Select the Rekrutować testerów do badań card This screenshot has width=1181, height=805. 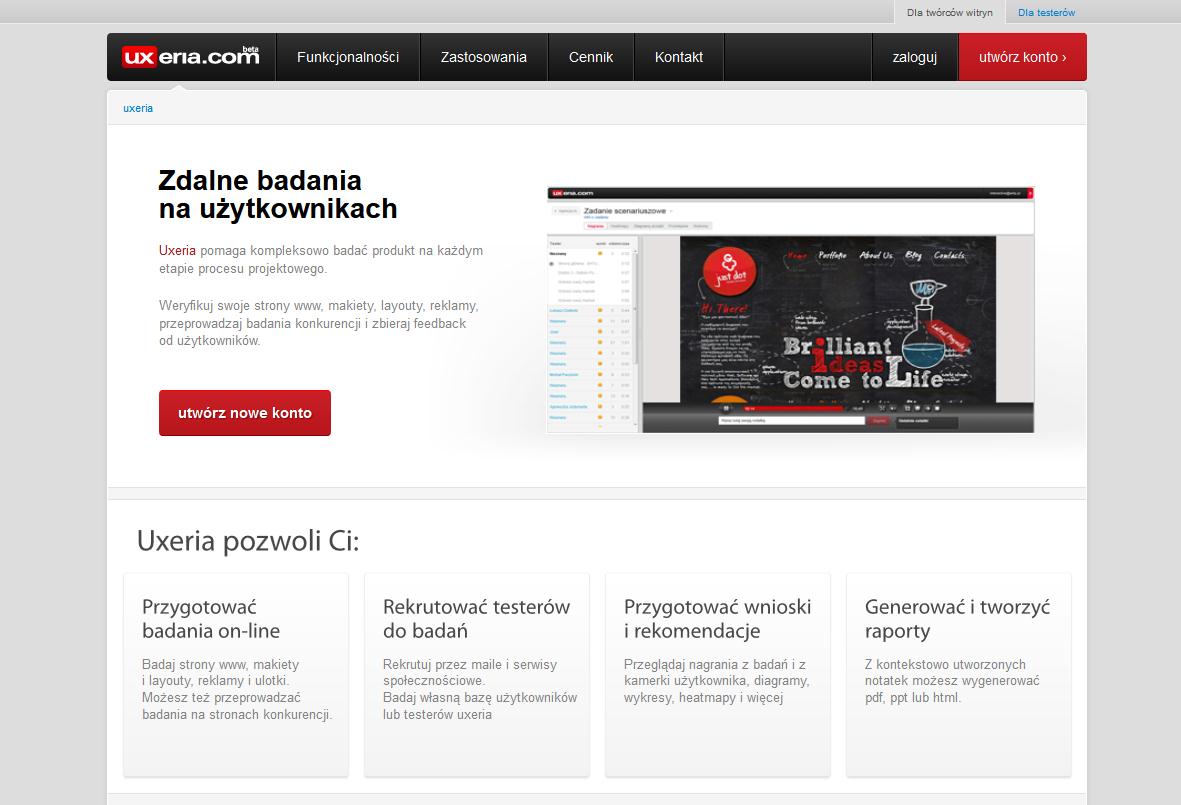click(x=477, y=675)
